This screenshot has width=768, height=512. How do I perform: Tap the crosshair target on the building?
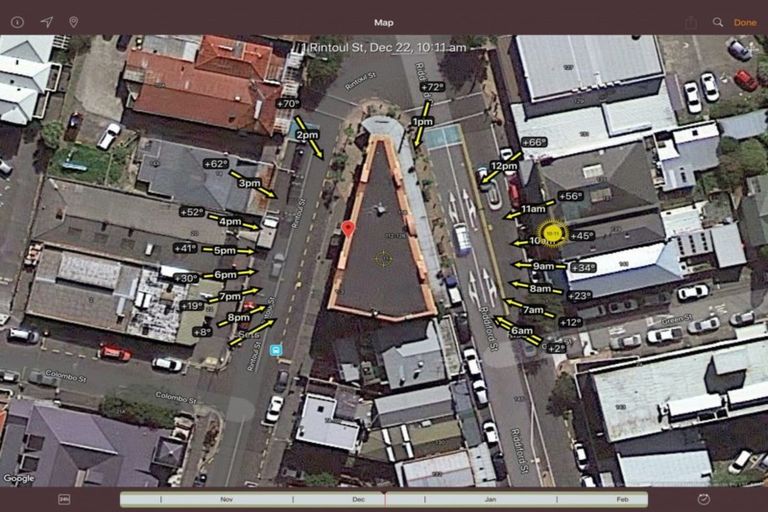click(x=383, y=258)
